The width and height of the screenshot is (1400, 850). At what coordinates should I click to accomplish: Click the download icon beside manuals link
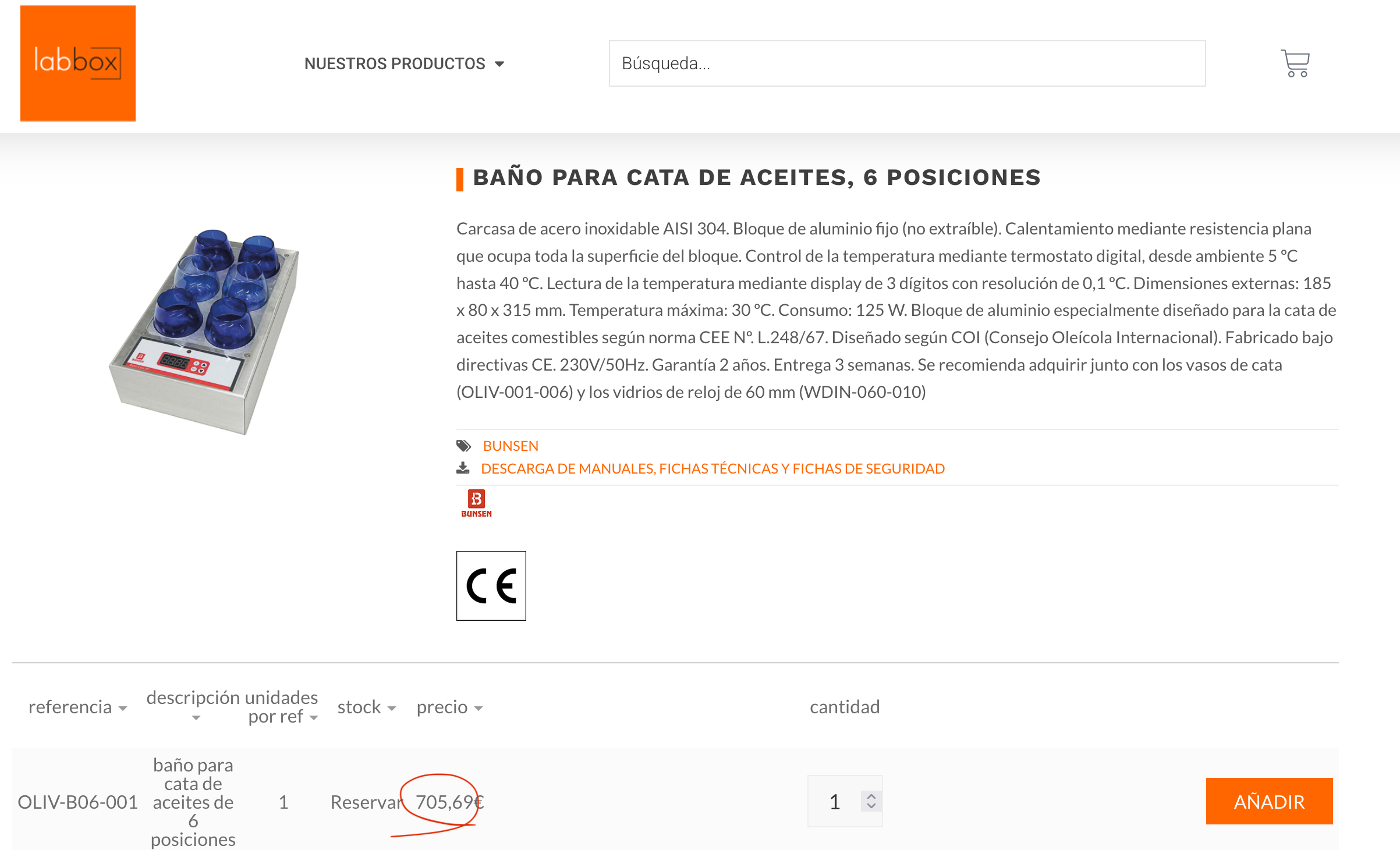coord(463,468)
